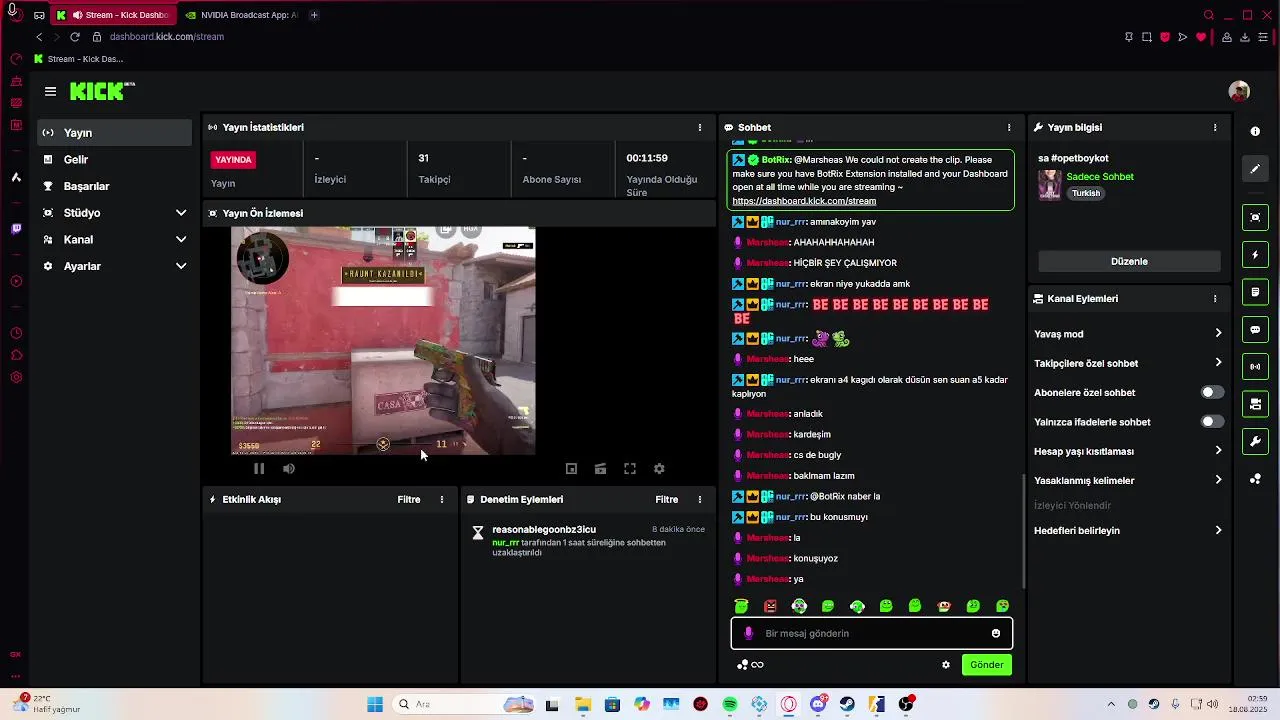Screen dimensions: 1280x720
Task: Reload the browser page
Action: (x=74, y=37)
